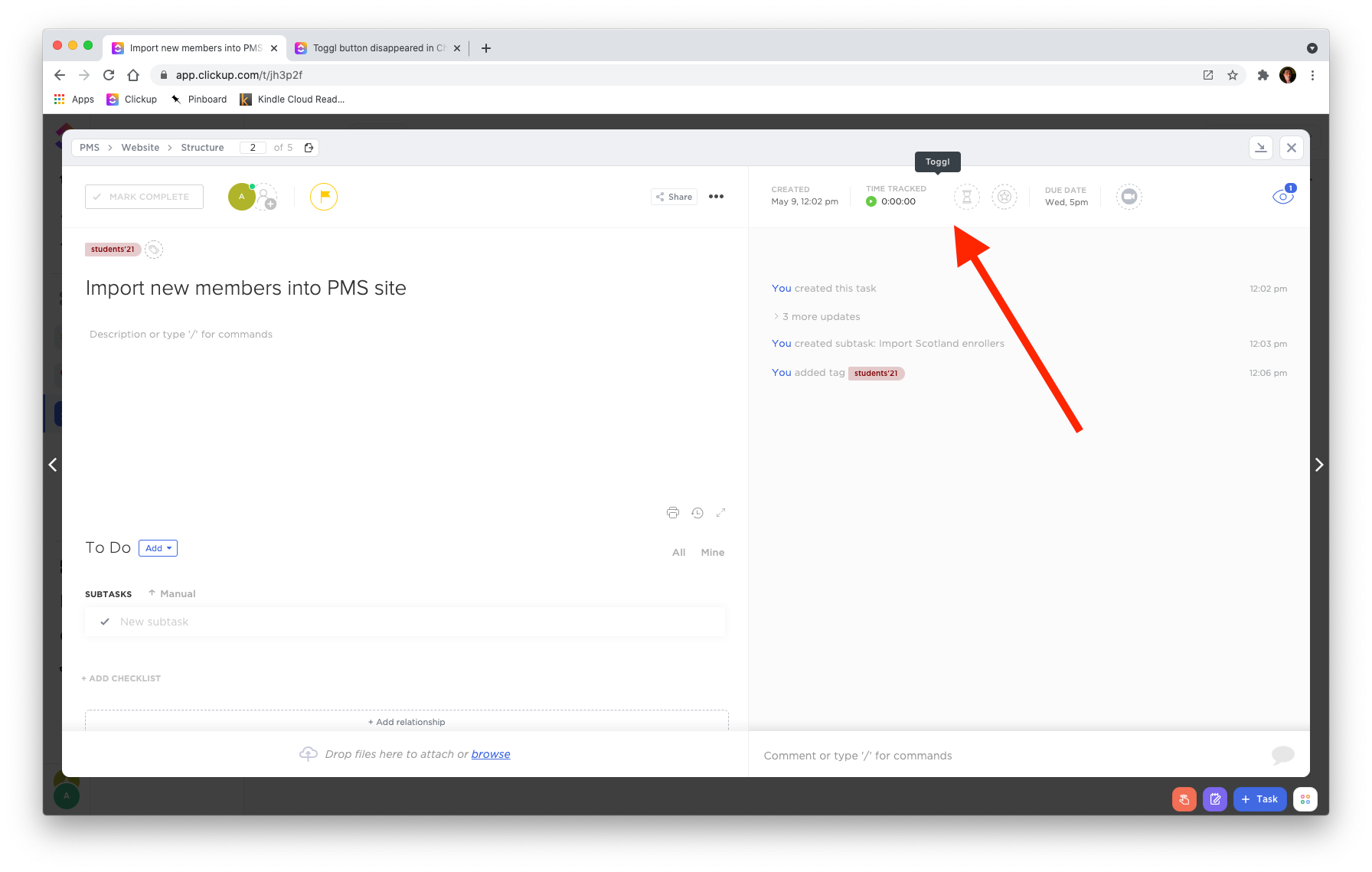Open the assignee avatar labeled A
This screenshot has width=1372, height=872.
[241, 197]
